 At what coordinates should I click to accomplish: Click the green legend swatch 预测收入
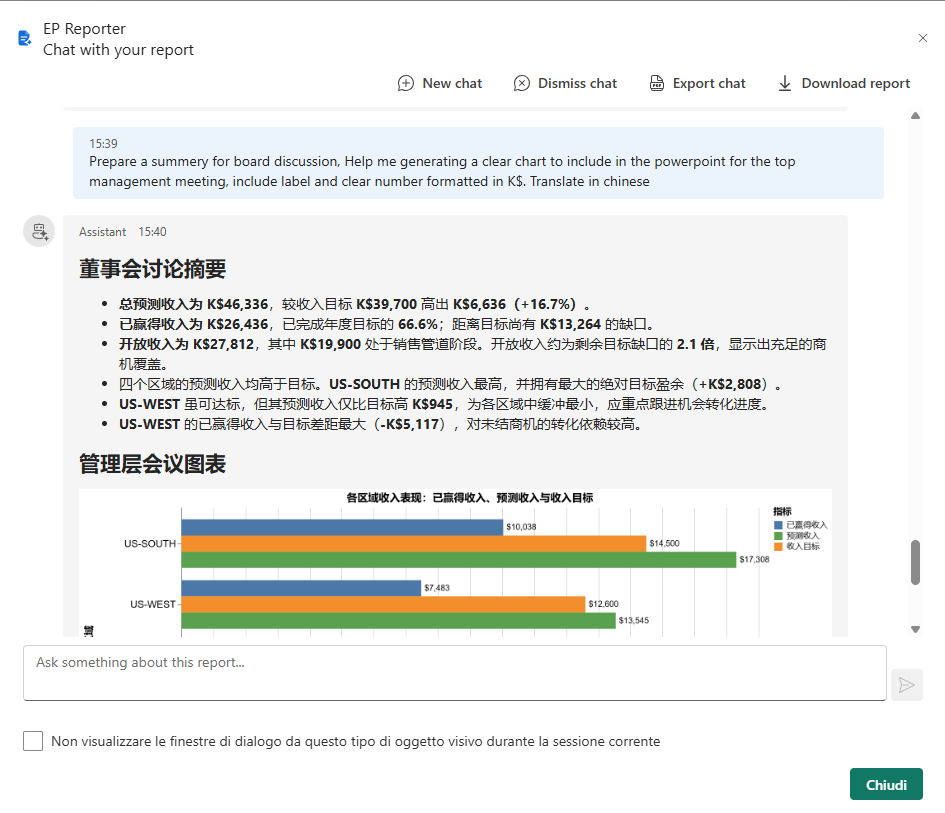tap(778, 536)
